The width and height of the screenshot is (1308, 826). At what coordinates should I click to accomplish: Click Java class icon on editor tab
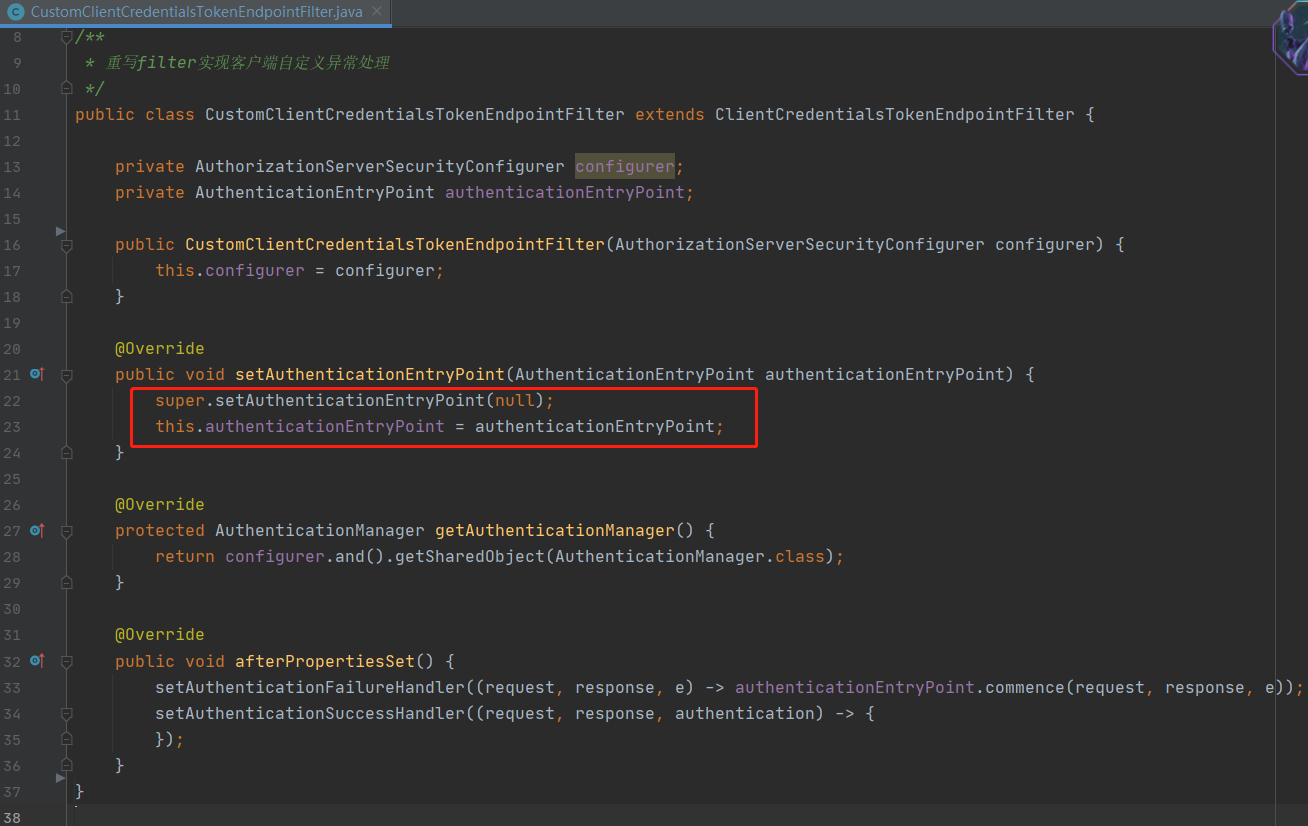tap(15, 13)
